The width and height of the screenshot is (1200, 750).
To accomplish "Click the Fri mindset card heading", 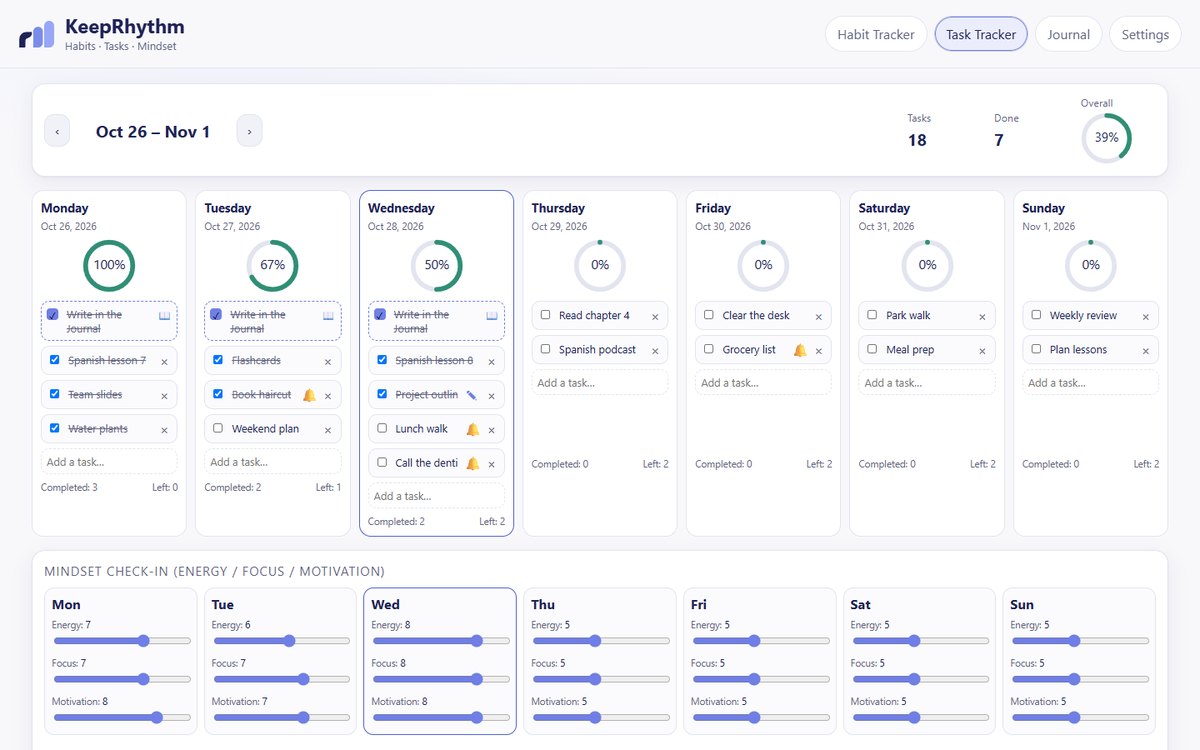I will [698, 605].
